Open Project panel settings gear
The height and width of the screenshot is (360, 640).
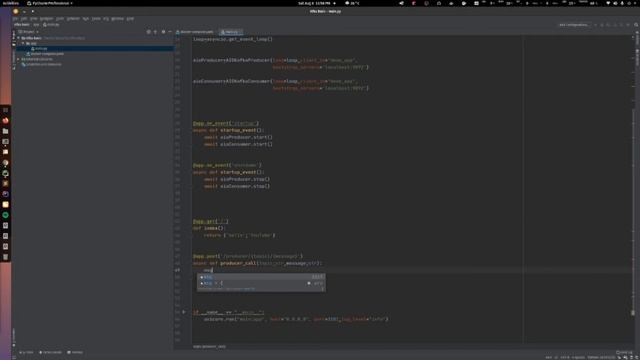pyautogui.click(x=163, y=32)
